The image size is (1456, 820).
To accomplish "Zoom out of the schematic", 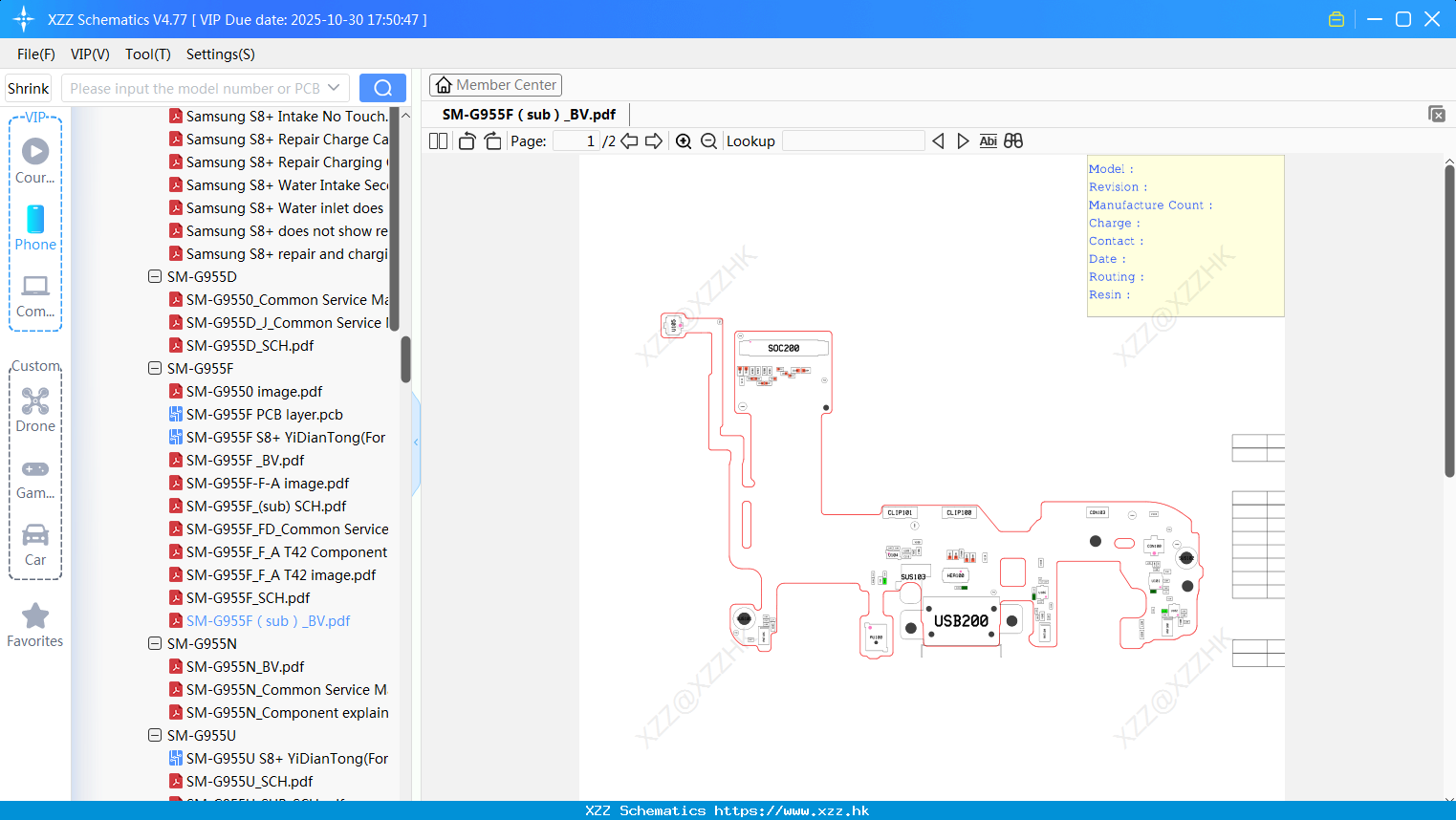I will pyautogui.click(x=708, y=140).
